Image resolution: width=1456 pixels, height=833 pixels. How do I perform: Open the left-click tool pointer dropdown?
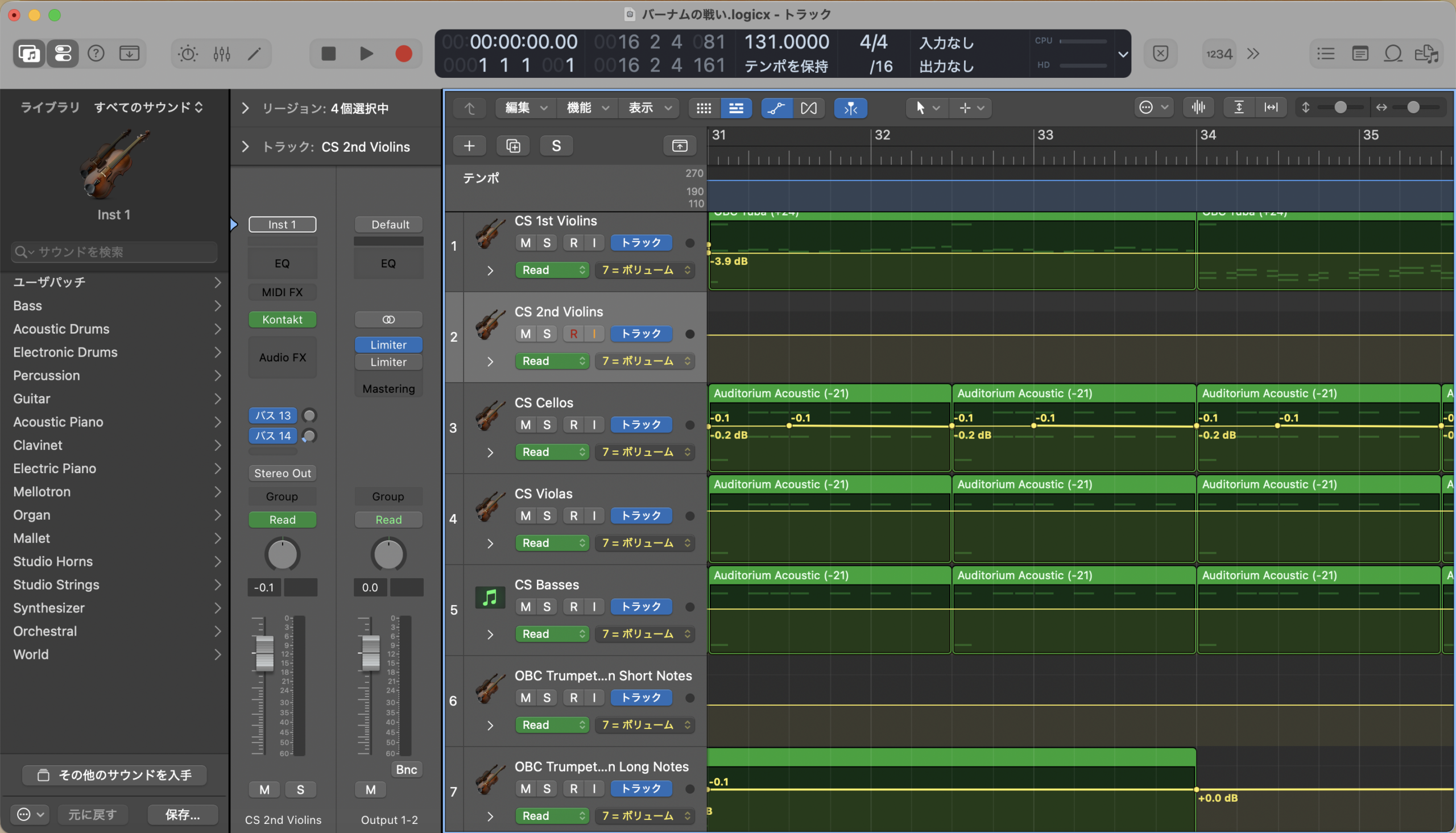928,107
